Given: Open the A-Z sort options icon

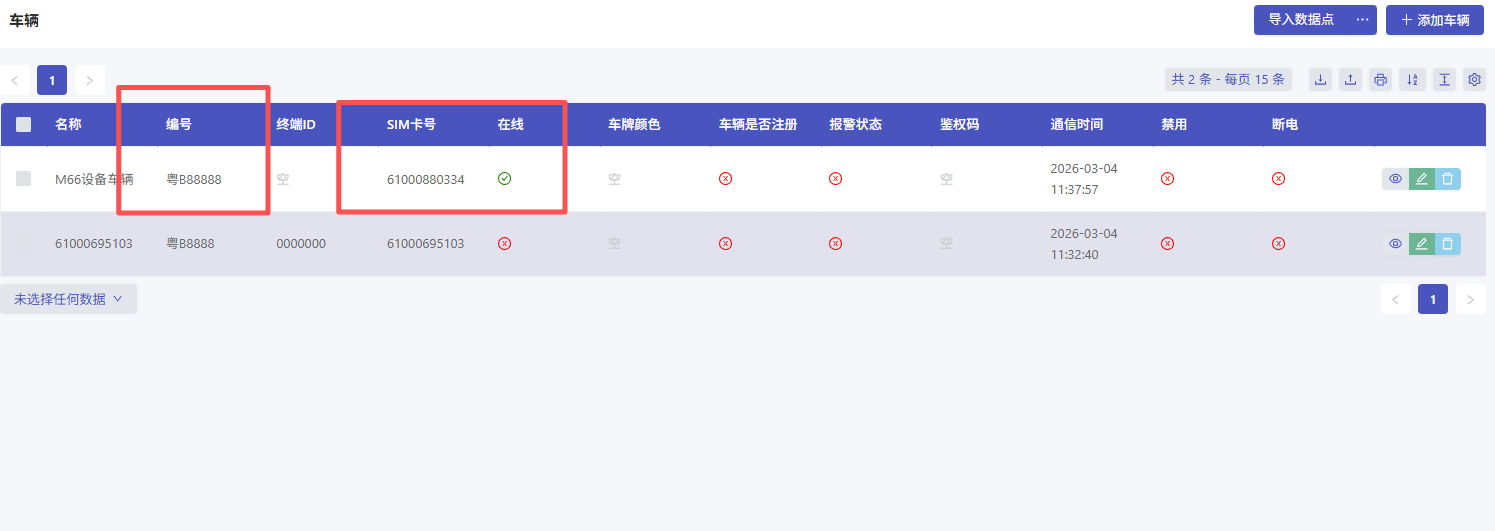Looking at the screenshot, I should [1412, 80].
